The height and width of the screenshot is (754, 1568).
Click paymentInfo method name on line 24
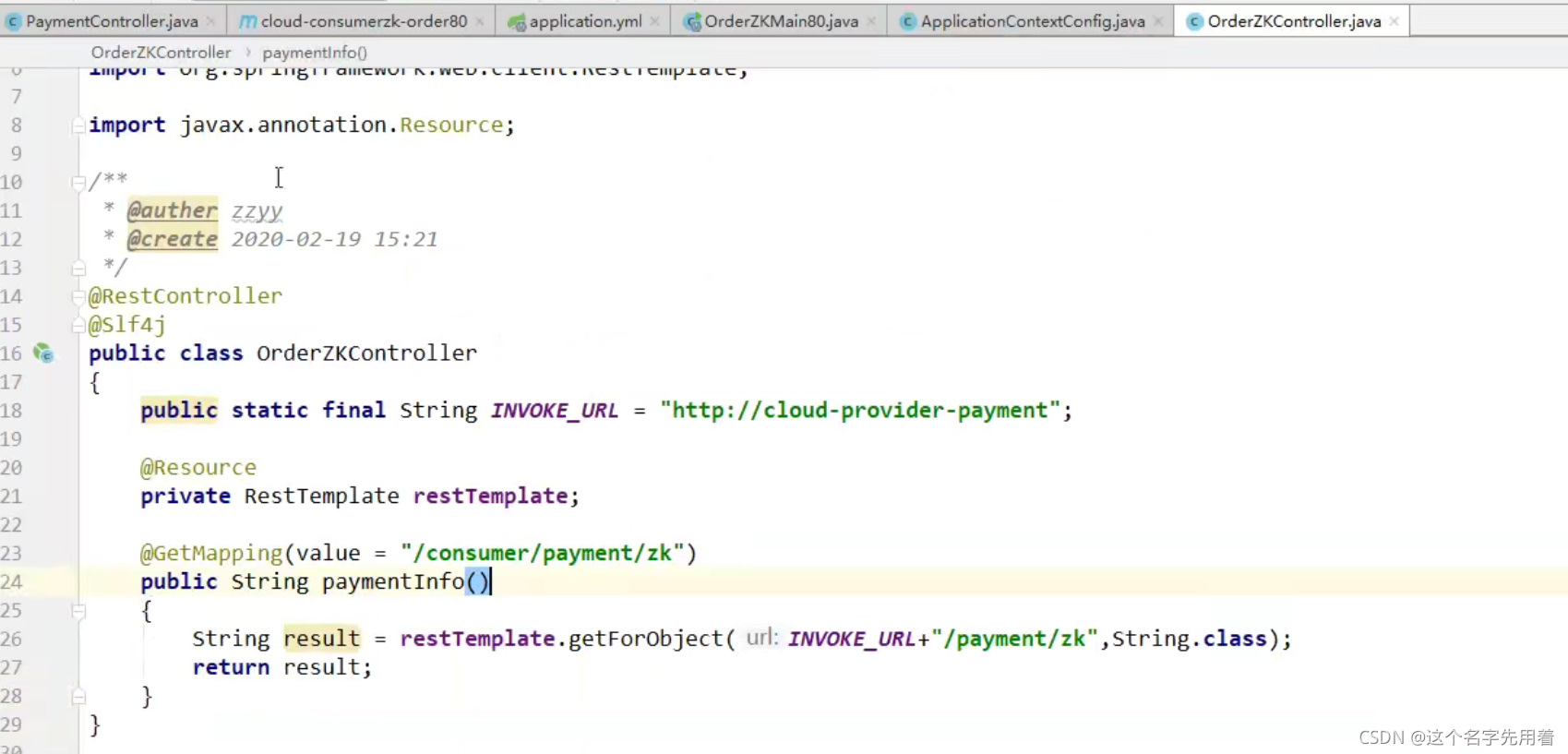[393, 581]
